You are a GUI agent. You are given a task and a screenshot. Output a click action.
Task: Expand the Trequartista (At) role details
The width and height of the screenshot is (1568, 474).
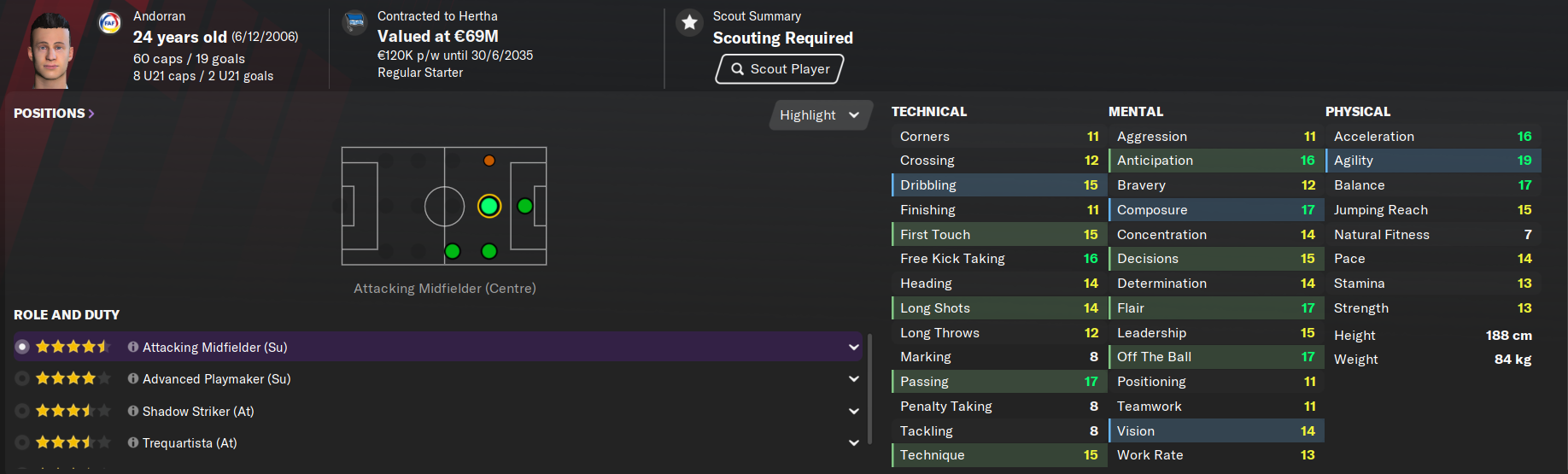(x=853, y=442)
